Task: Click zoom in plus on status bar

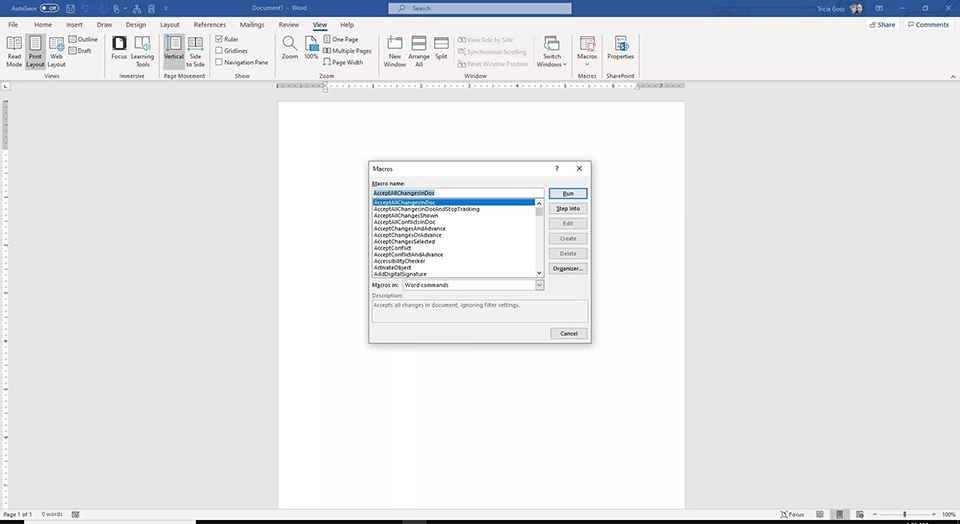Action: (933, 514)
